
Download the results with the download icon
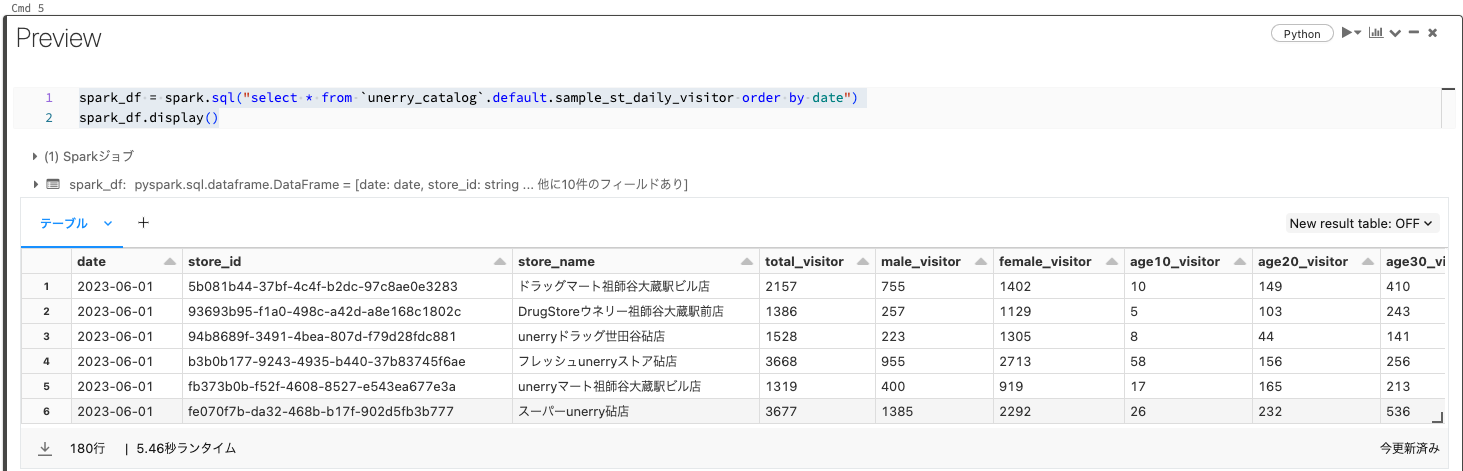point(45,449)
